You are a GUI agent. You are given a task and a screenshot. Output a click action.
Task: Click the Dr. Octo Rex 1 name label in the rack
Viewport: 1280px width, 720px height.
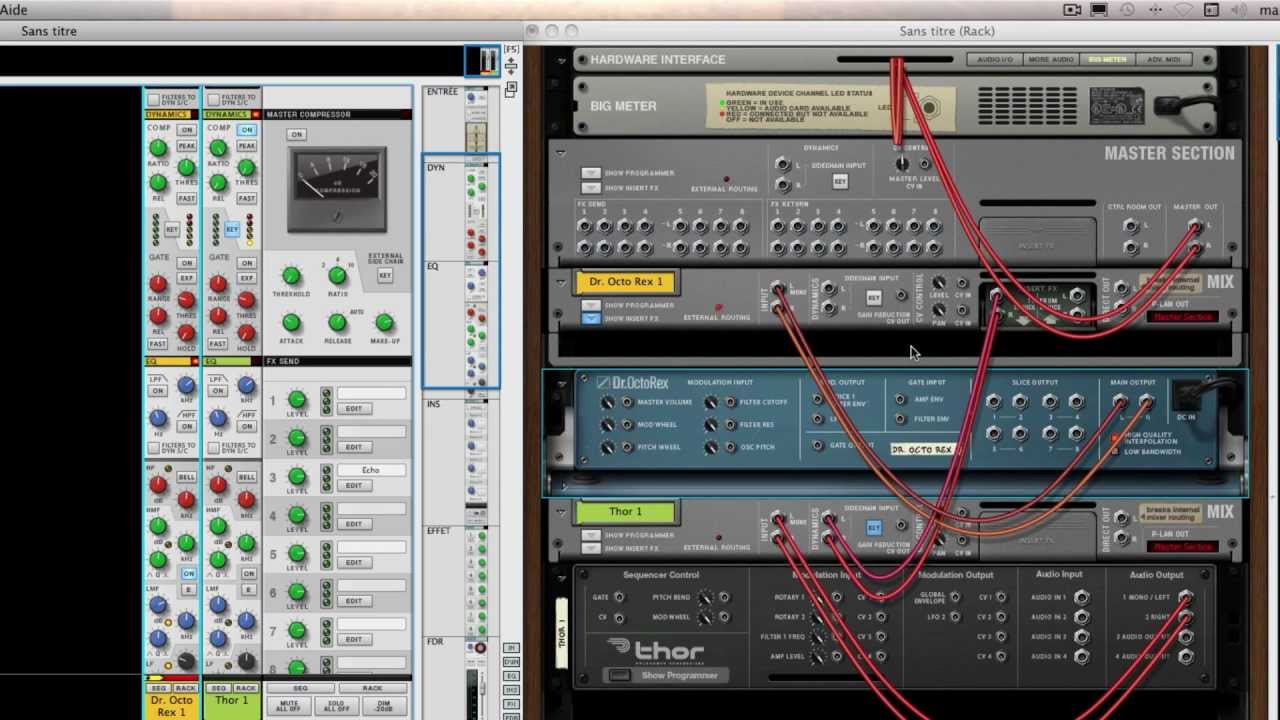pos(626,282)
